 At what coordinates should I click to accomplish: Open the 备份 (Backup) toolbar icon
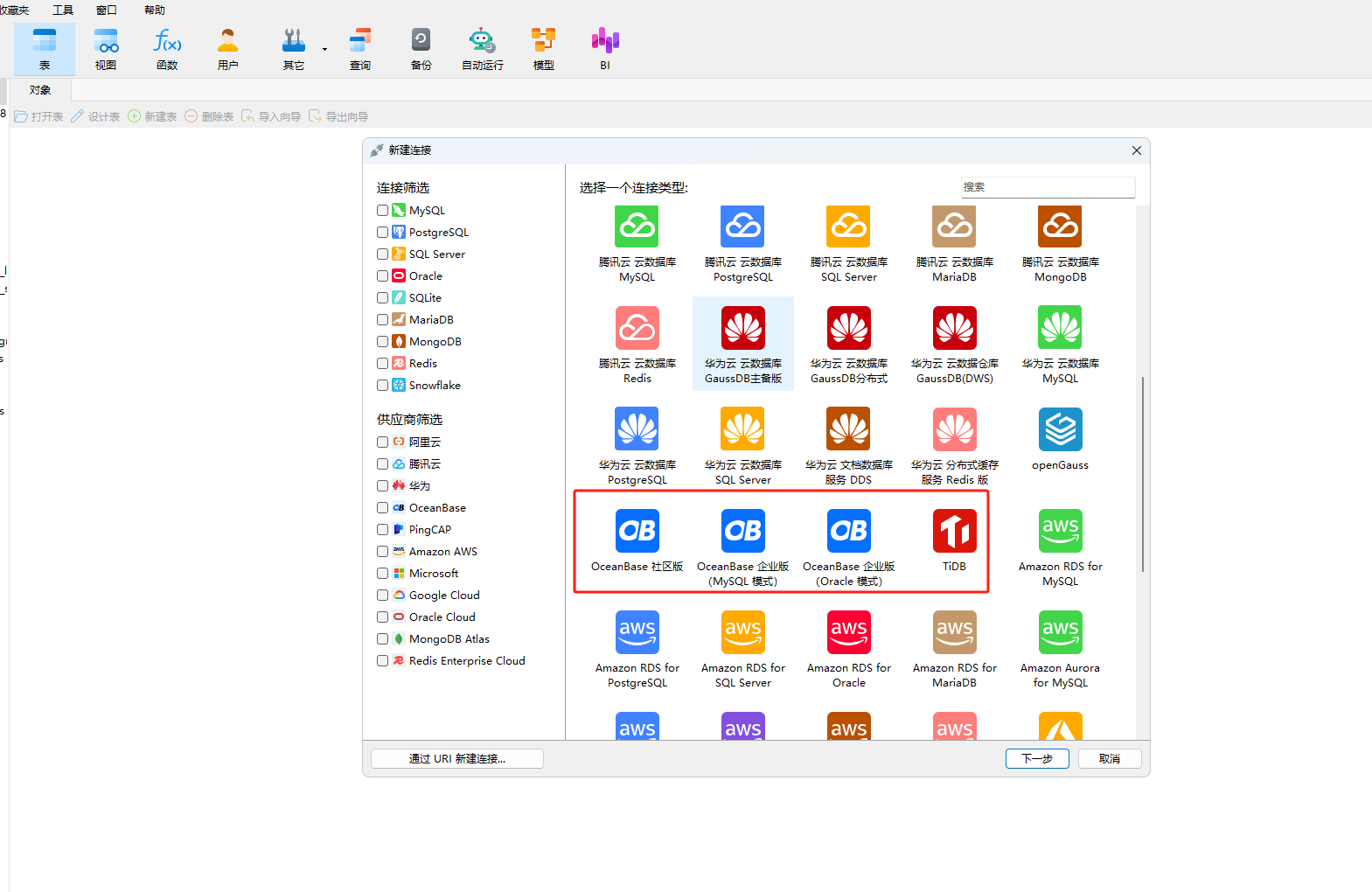pyautogui.click(x=421, y=49)
